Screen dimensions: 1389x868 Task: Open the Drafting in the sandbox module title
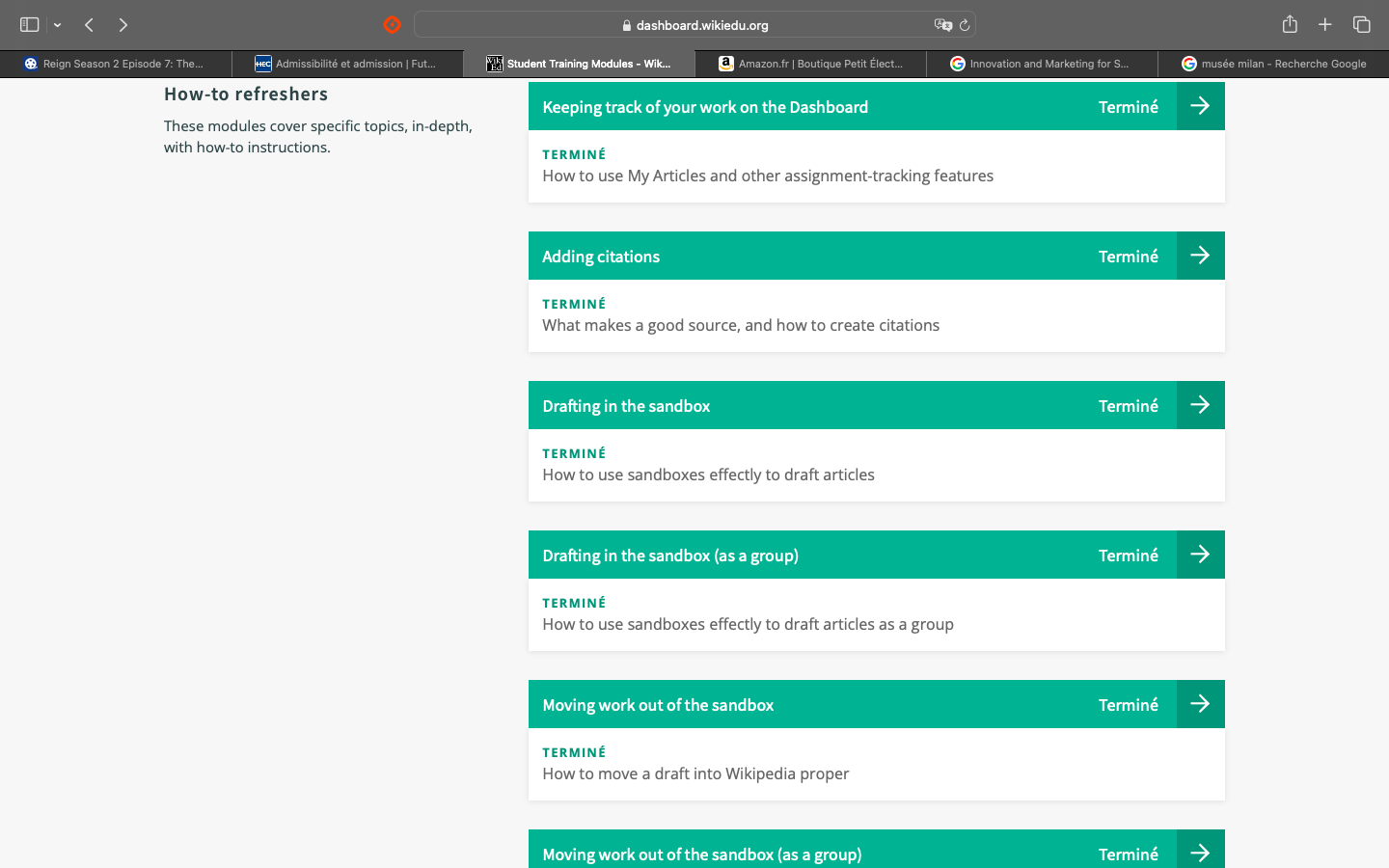626,406
